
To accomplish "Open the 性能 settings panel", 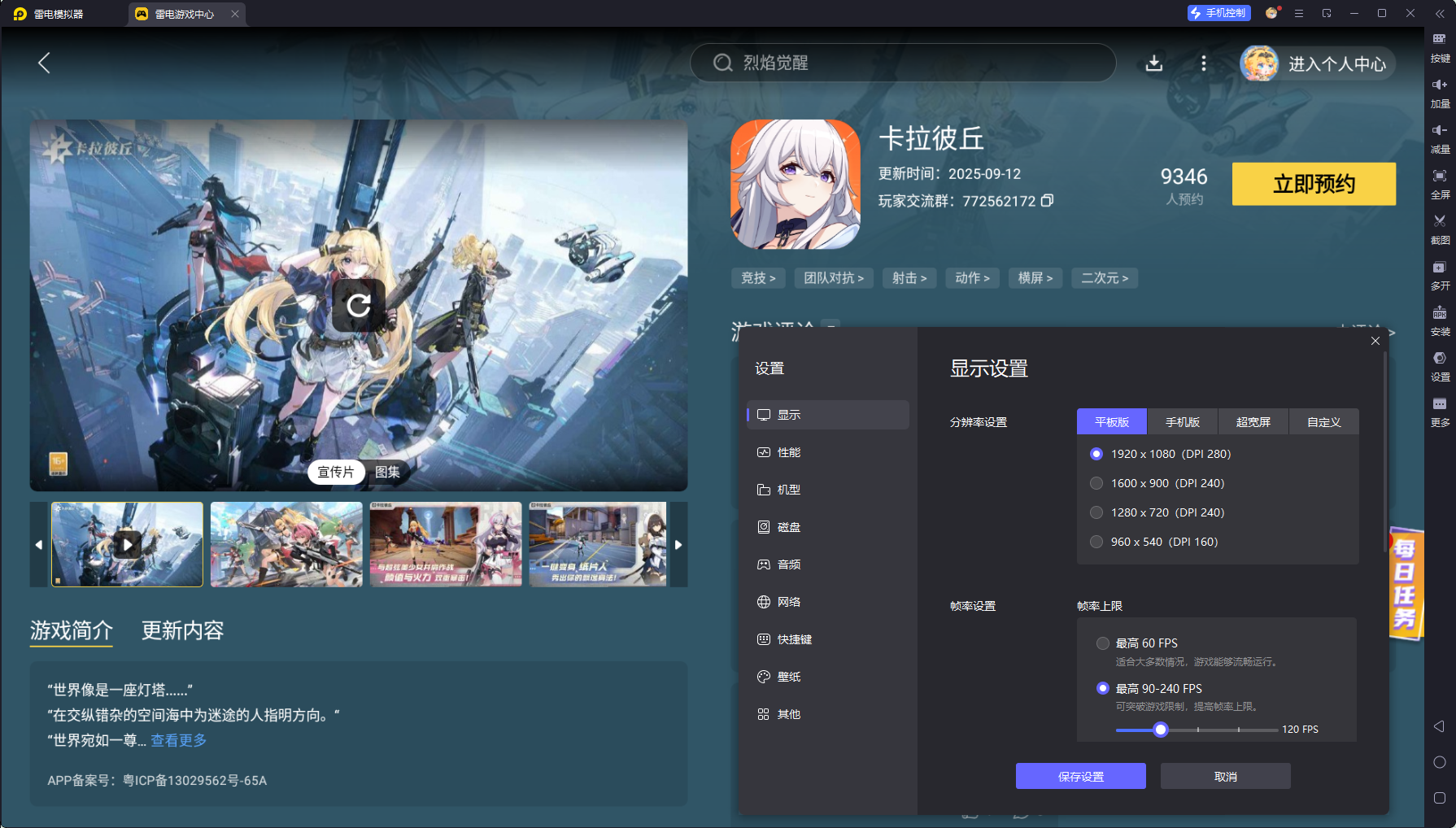I will 790,452.
